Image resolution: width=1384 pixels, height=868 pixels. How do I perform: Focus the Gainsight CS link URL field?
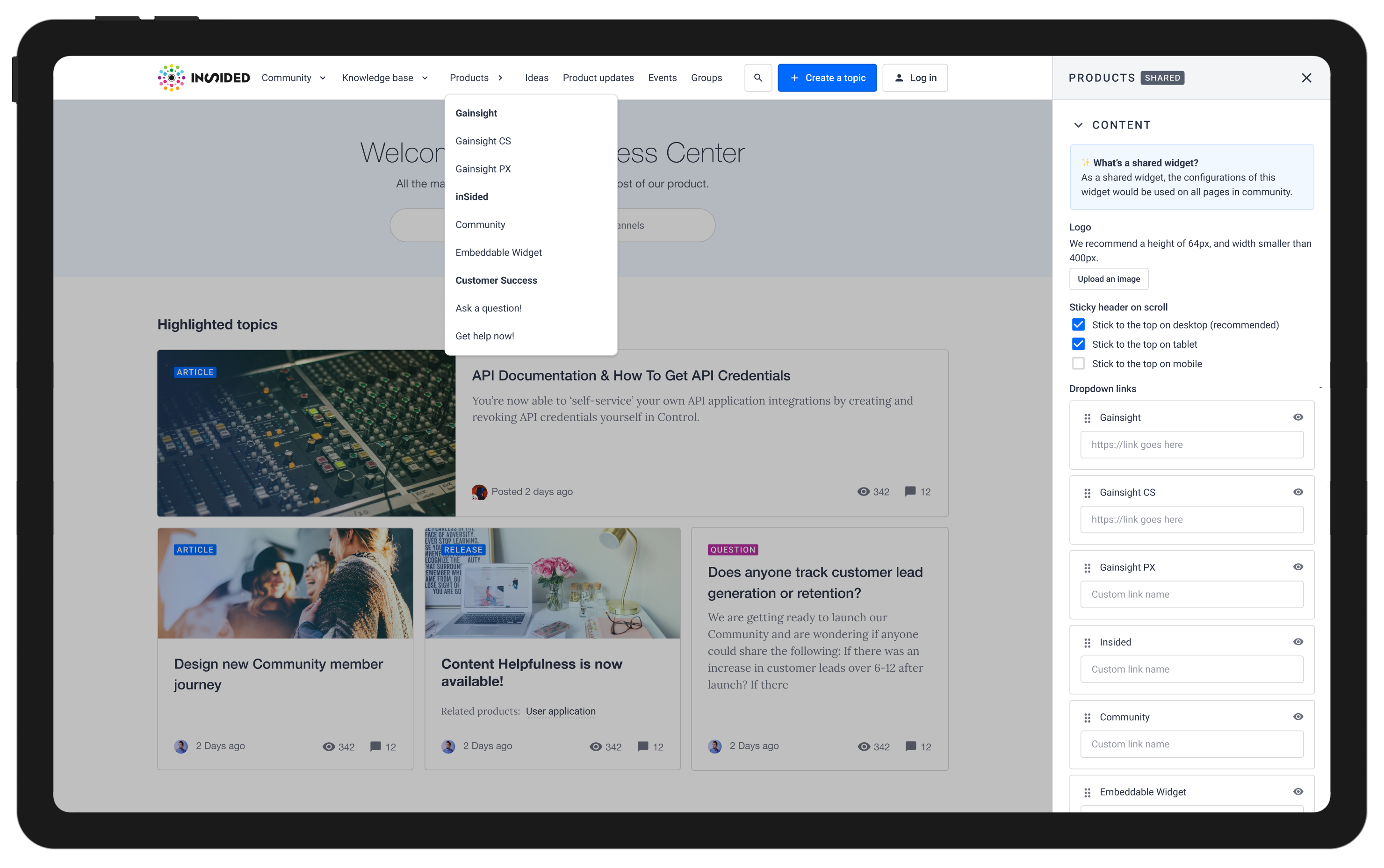pyautogui.click(x=1192, y=519)
